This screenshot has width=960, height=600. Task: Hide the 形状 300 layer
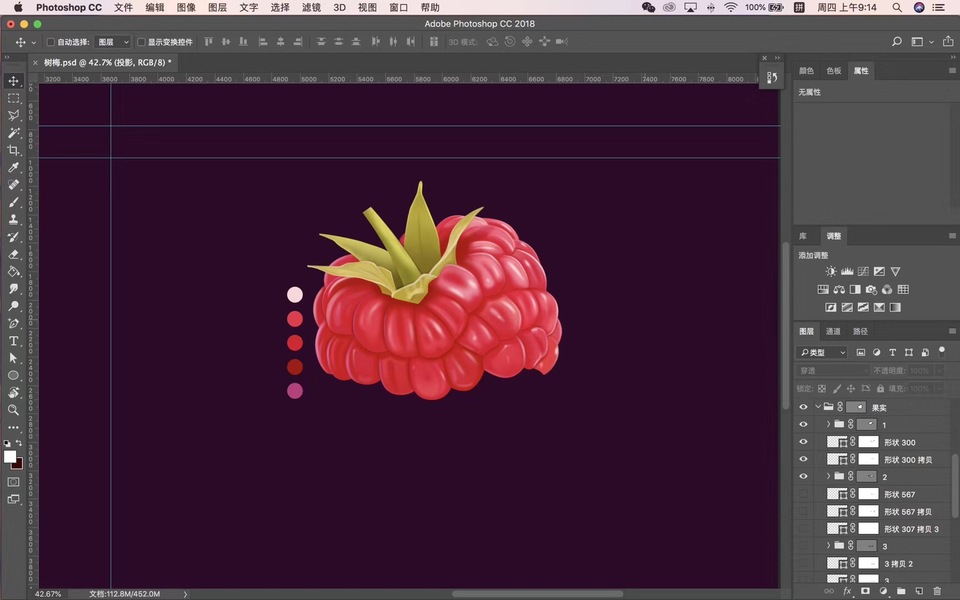(x=803, y=442)
